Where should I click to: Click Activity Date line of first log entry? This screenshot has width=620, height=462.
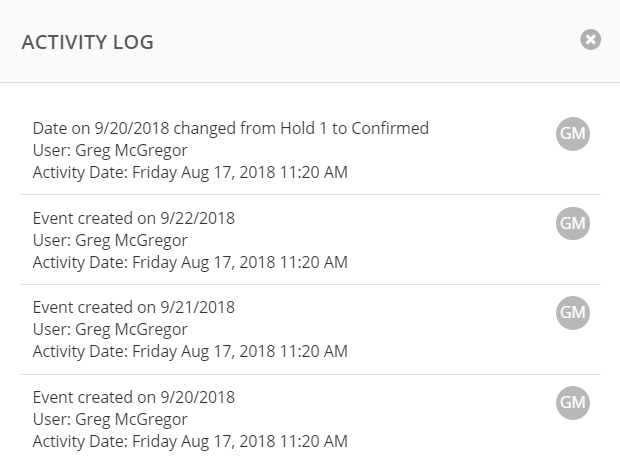click(x=190, y=173)
